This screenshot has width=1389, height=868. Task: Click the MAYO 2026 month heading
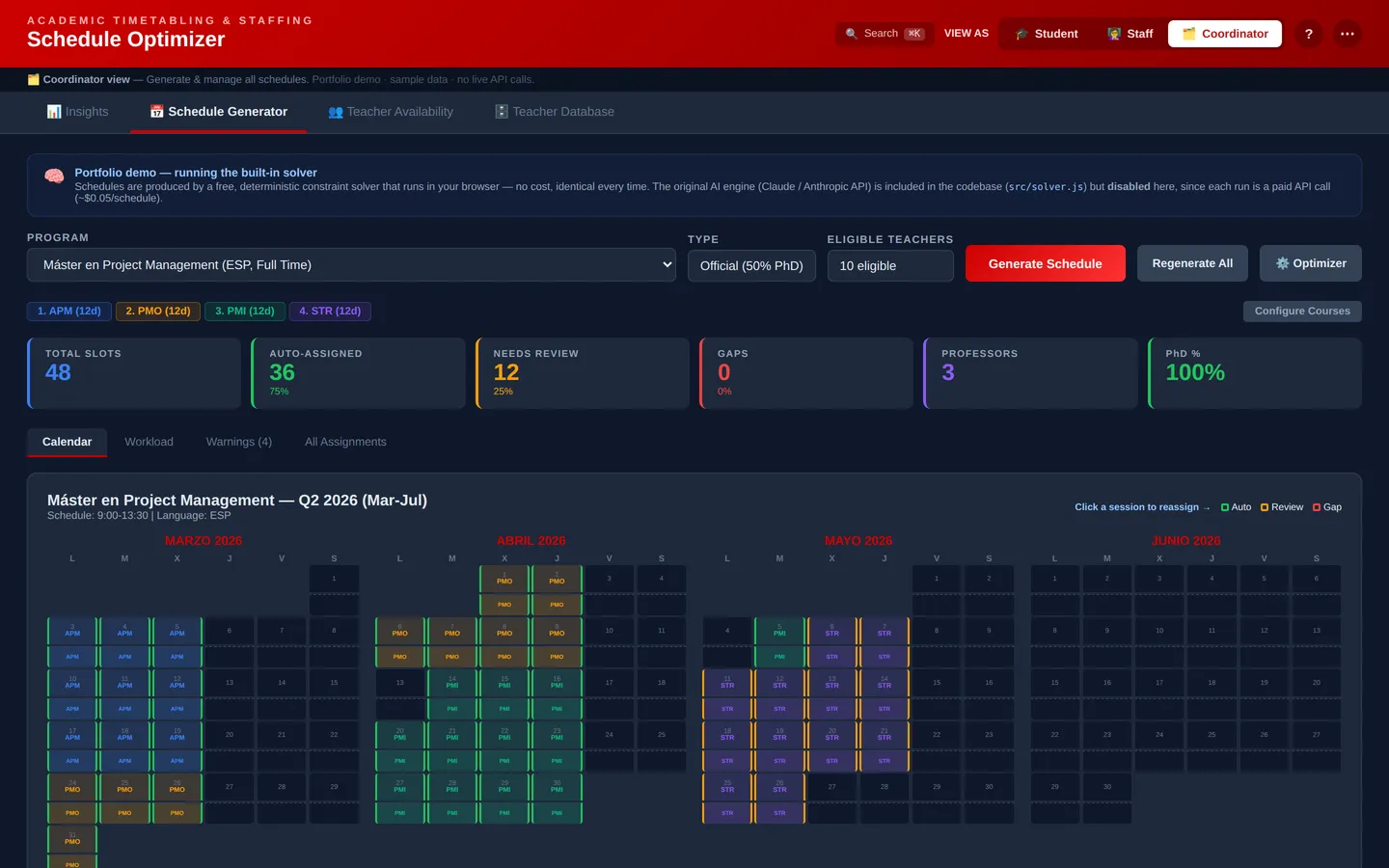point(858,541)
